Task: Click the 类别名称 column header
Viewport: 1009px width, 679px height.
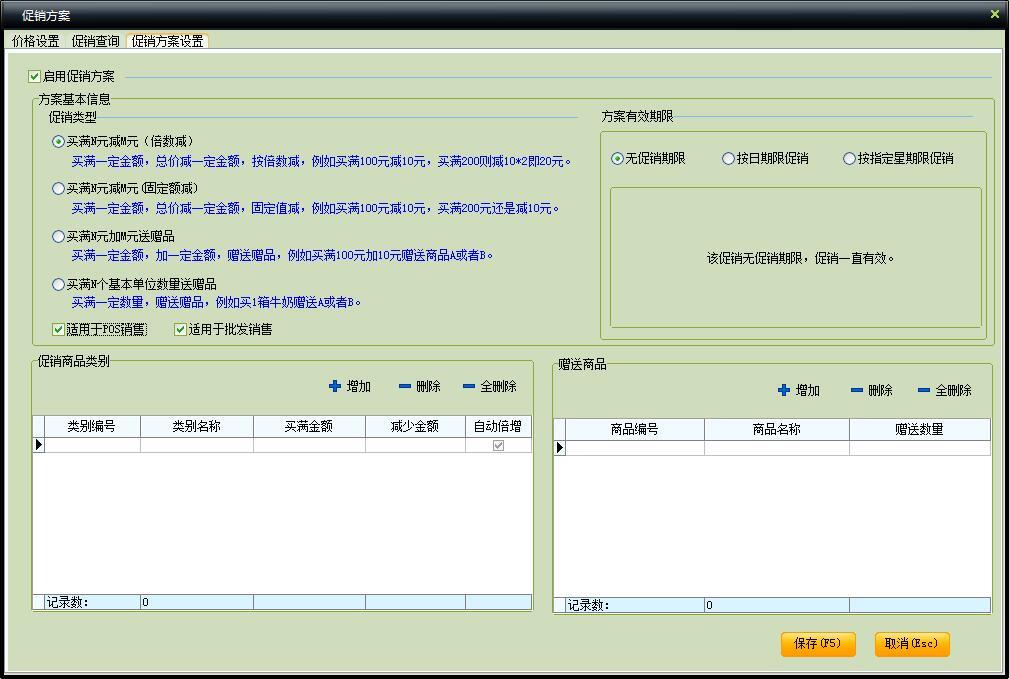Action: pyautogui.click(x=197, y=426)
